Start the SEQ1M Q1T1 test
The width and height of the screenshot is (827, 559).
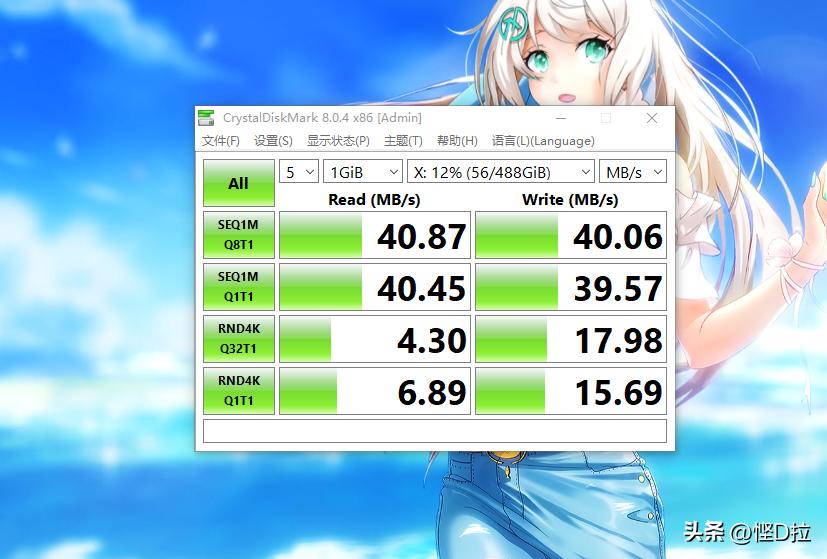(238, 286)
